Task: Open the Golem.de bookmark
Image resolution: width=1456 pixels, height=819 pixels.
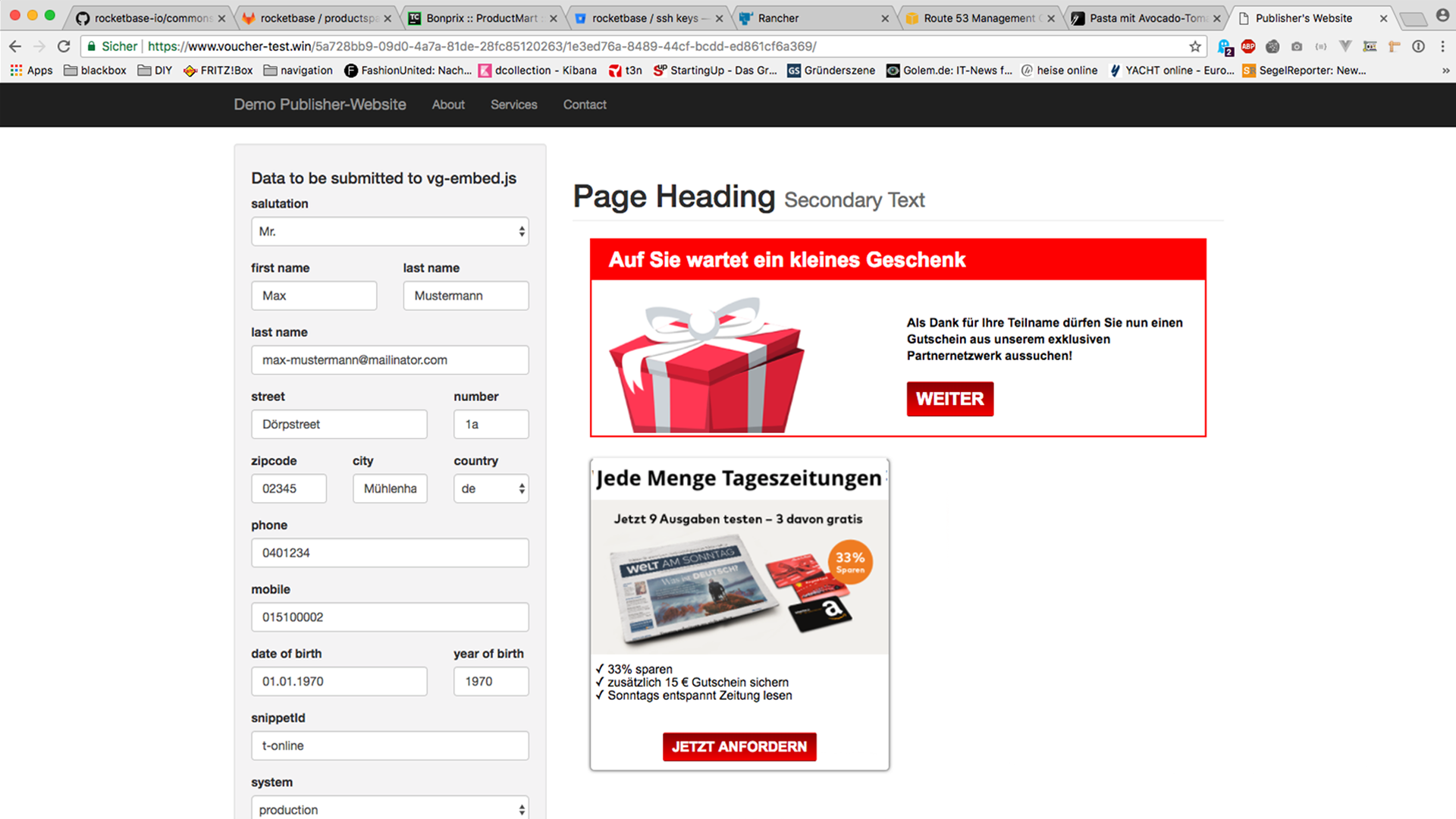Action: [949, 71]
